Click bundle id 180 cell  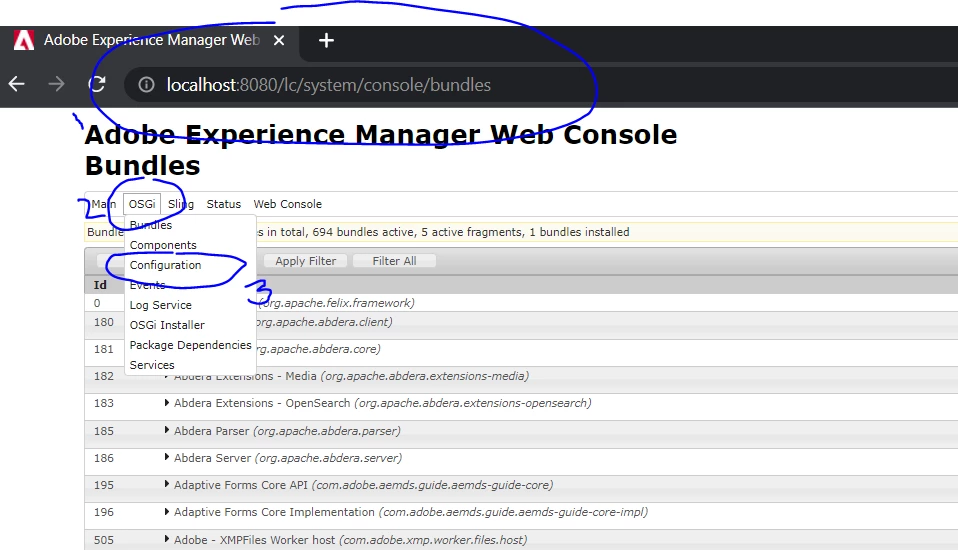point(104,322)
